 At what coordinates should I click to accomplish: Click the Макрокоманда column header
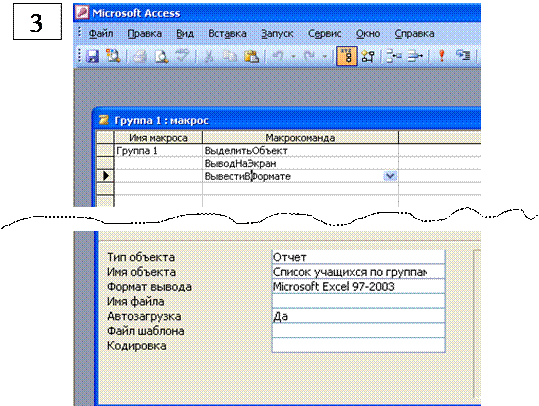(x=300, y=138)
